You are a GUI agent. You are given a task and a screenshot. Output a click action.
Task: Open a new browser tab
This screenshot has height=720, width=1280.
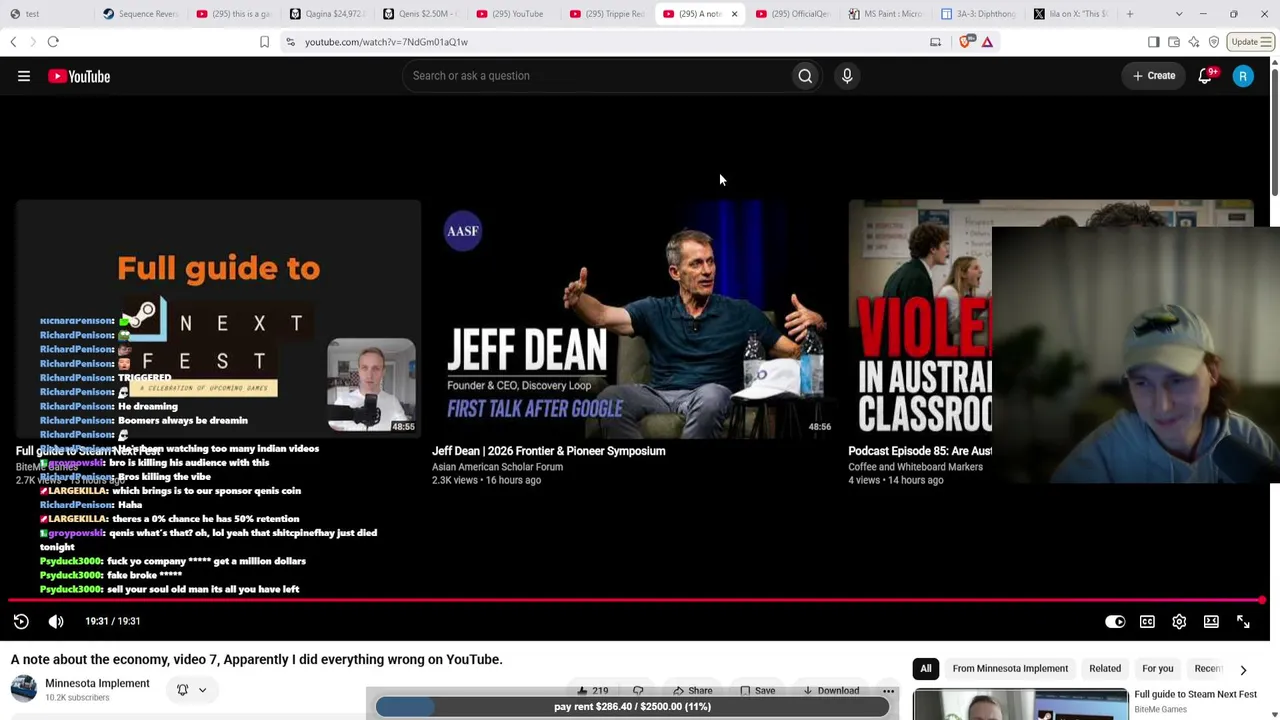1130,14
